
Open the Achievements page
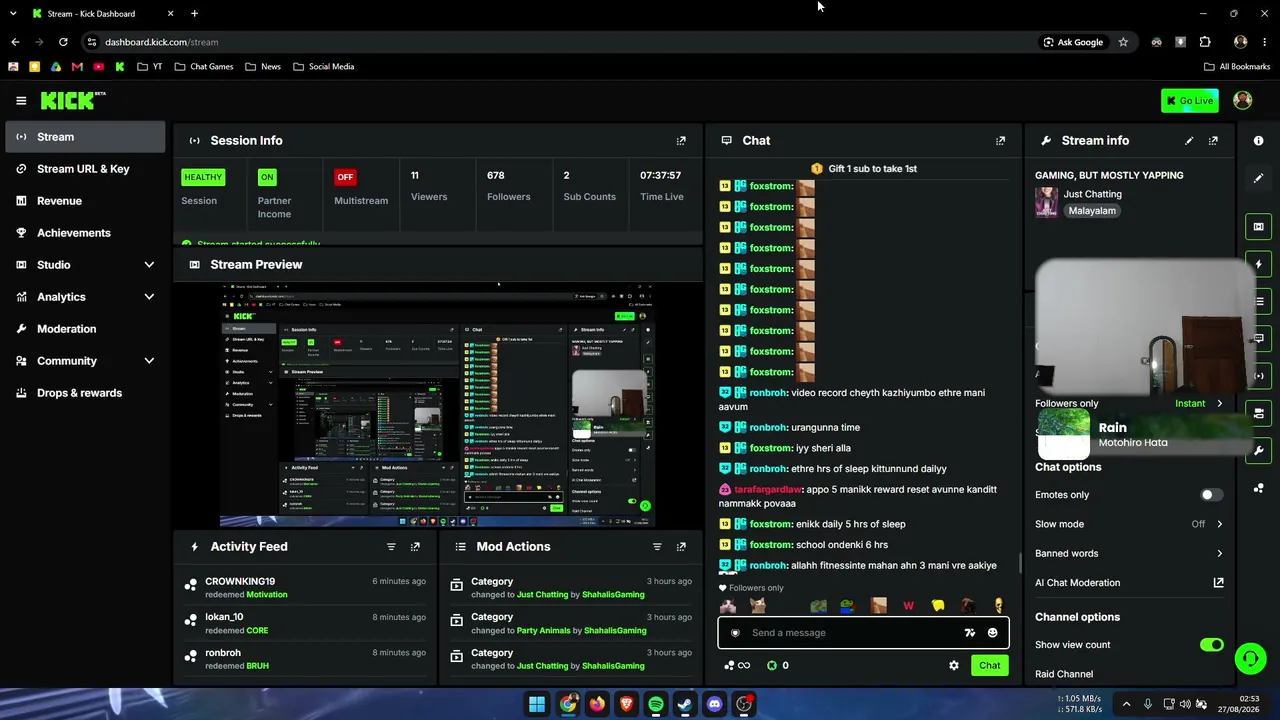coord(85,233)
